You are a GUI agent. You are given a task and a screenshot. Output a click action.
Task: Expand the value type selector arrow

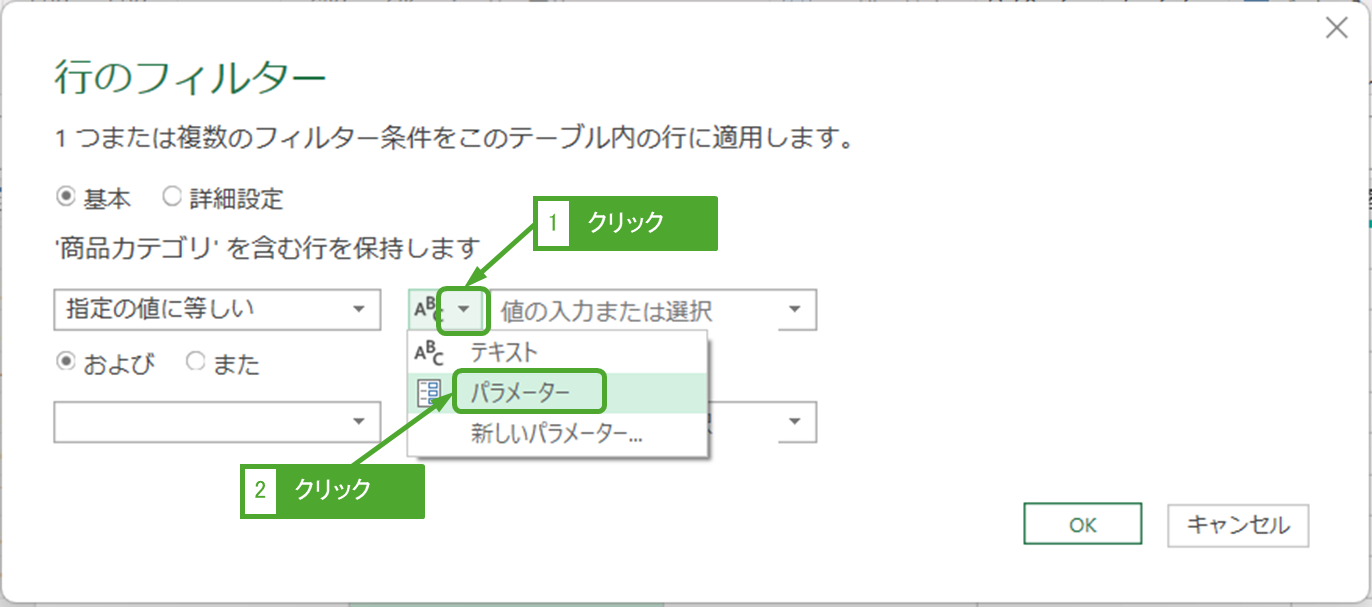point(464,311)
